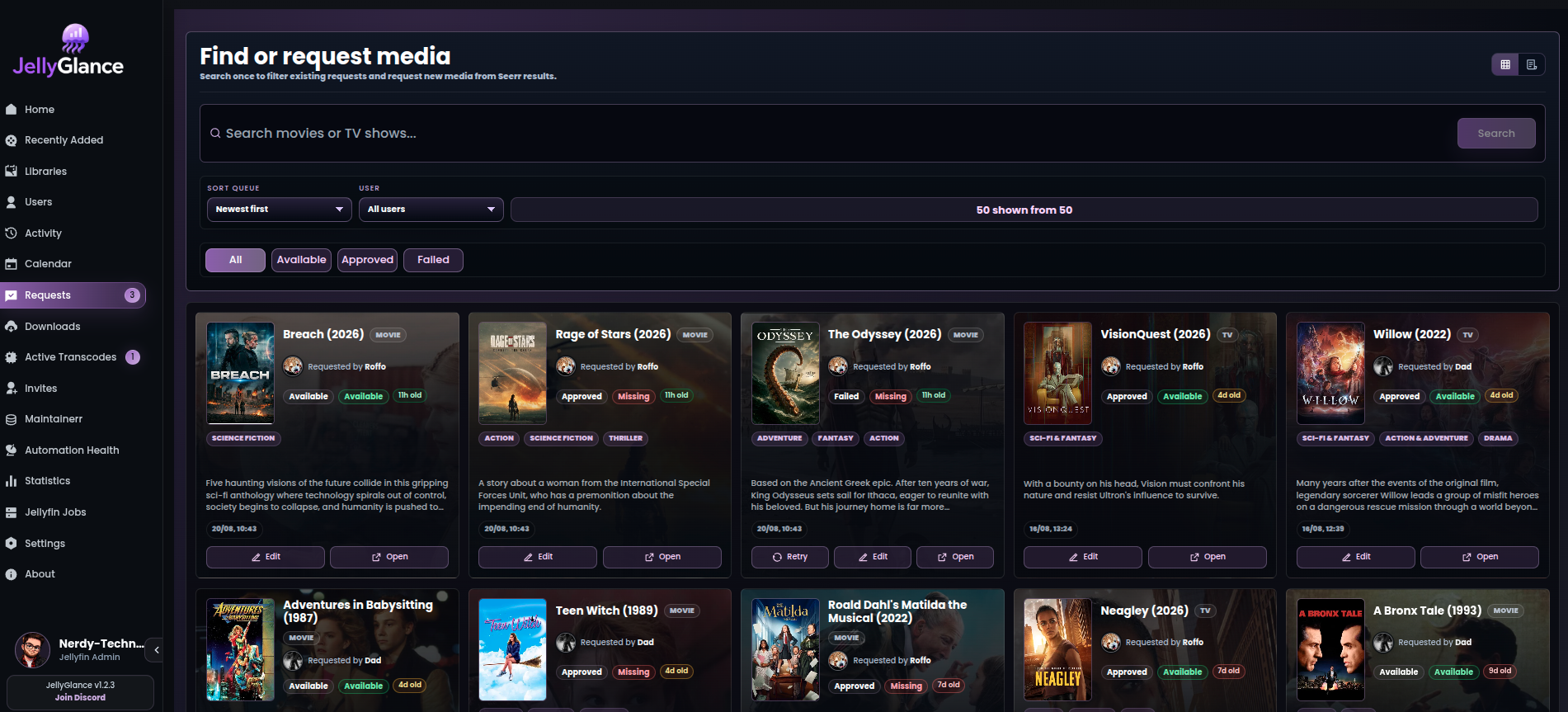The image size is (1568, 712).
Task: Open the All users filter dropdown
Action: [x=431, y=210]
